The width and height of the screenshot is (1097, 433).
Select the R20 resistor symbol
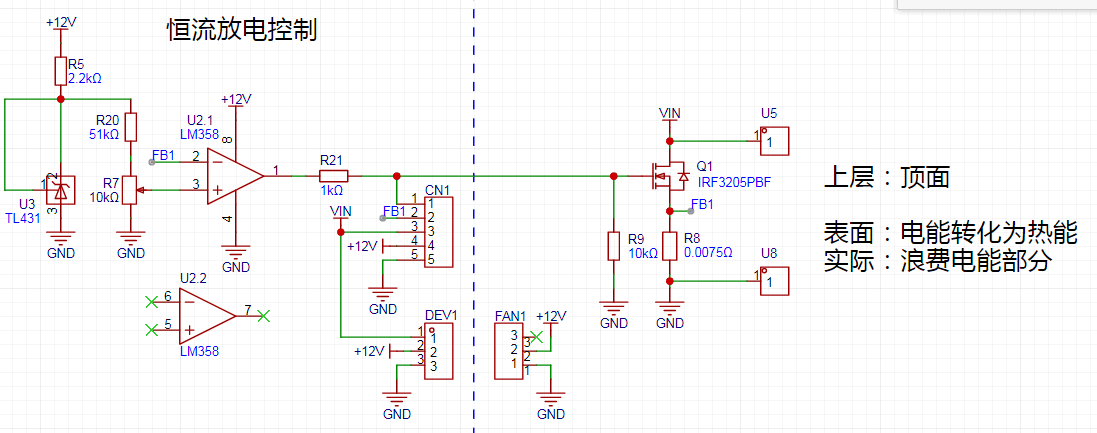click(x=130, y=127)
